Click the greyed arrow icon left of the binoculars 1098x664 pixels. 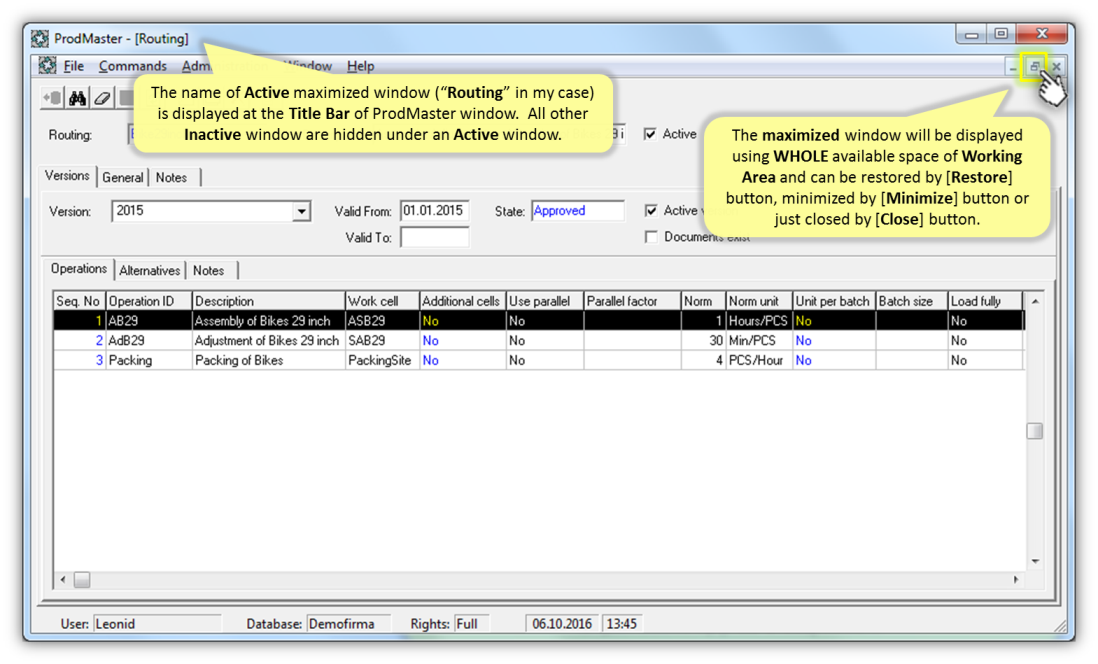pos(53,98)
